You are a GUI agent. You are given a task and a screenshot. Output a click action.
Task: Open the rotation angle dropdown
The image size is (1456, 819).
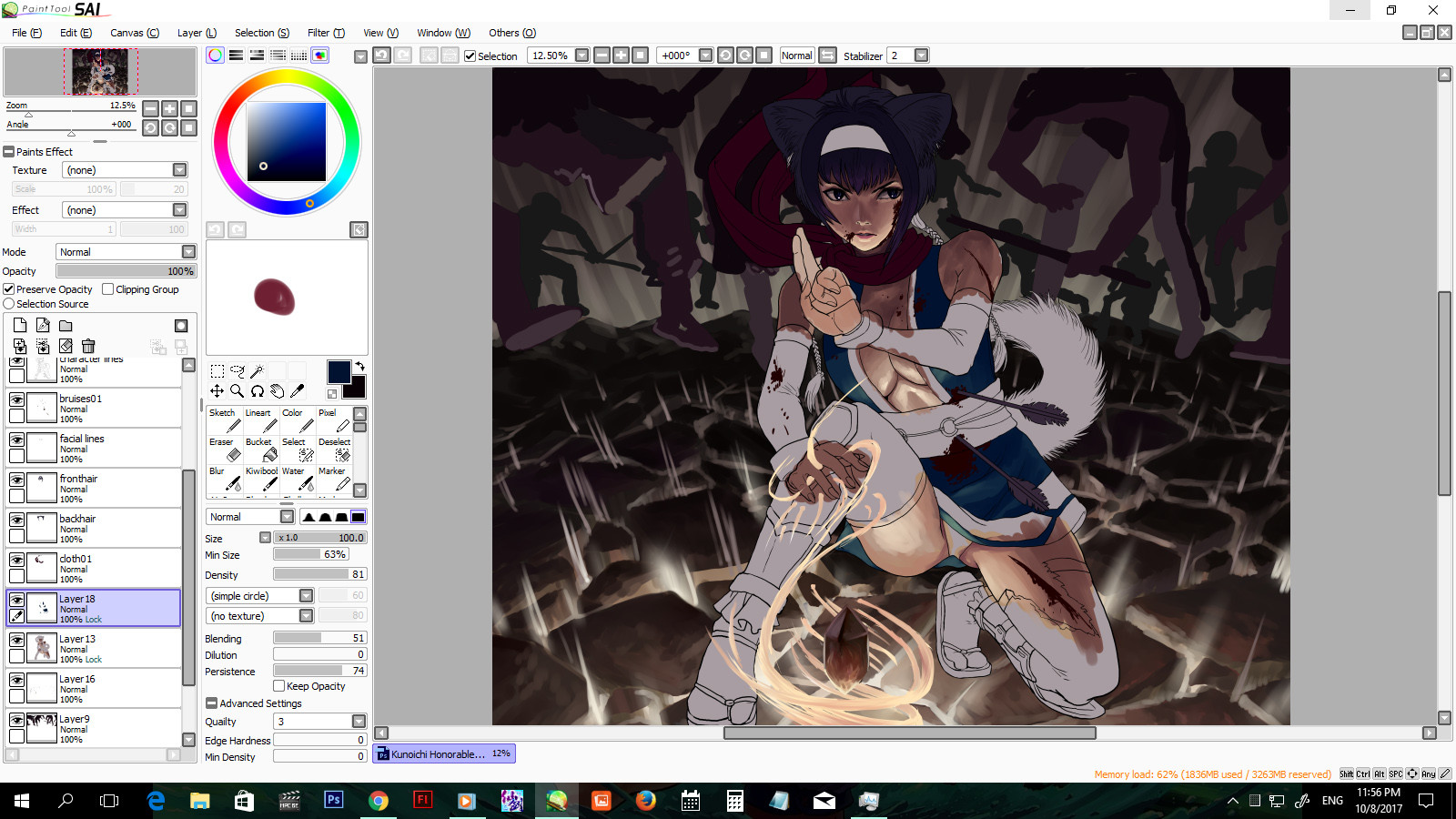coord(705,56)
